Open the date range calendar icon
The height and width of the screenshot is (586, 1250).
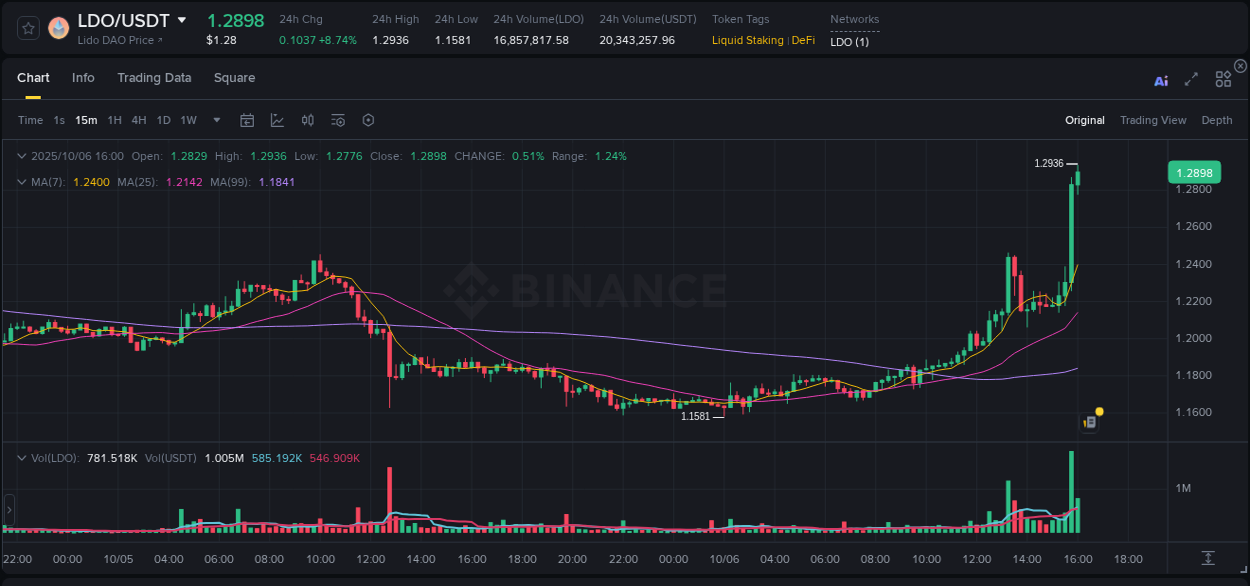(247, 120)
